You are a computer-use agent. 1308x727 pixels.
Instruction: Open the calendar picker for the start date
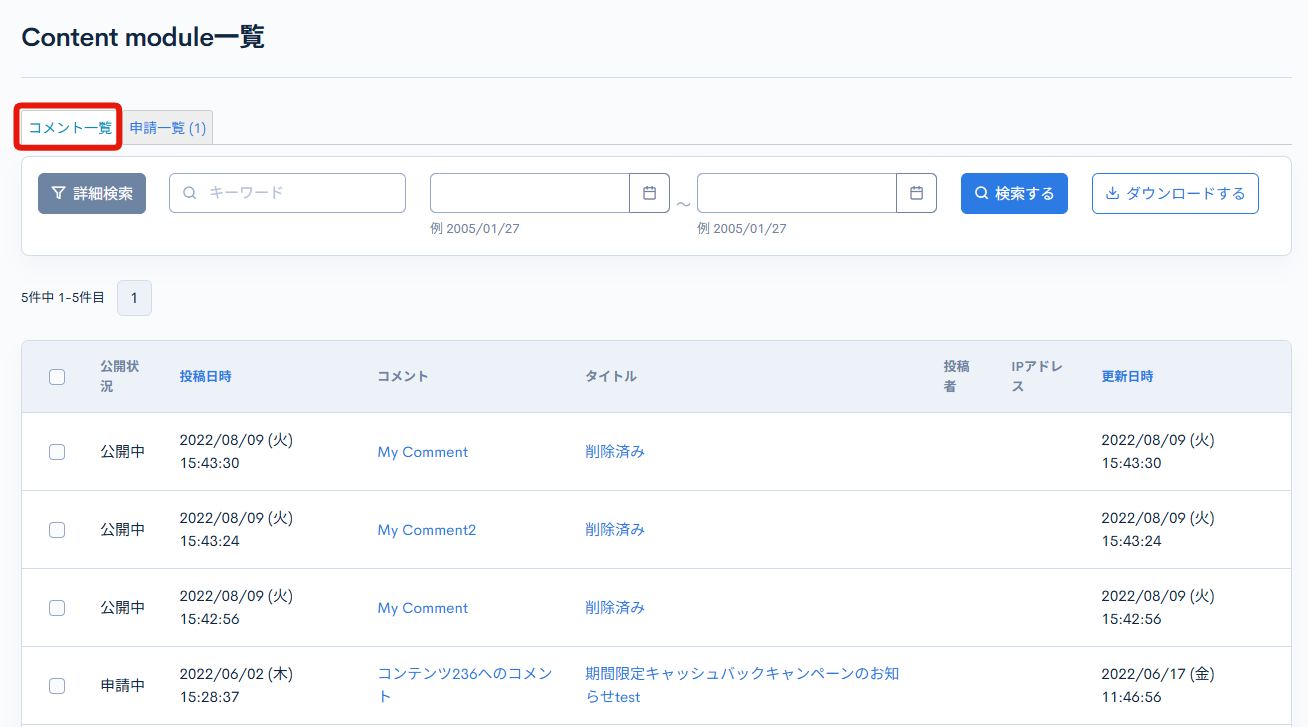pos(649,192)
